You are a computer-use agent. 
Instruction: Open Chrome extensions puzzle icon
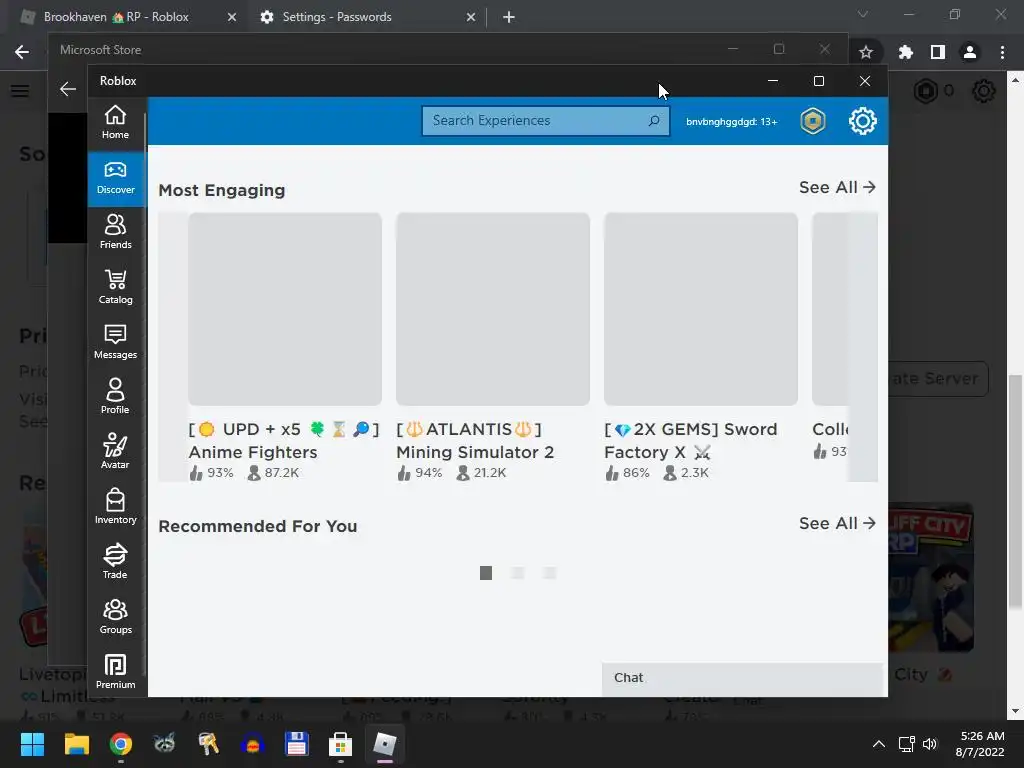[905, 52]
